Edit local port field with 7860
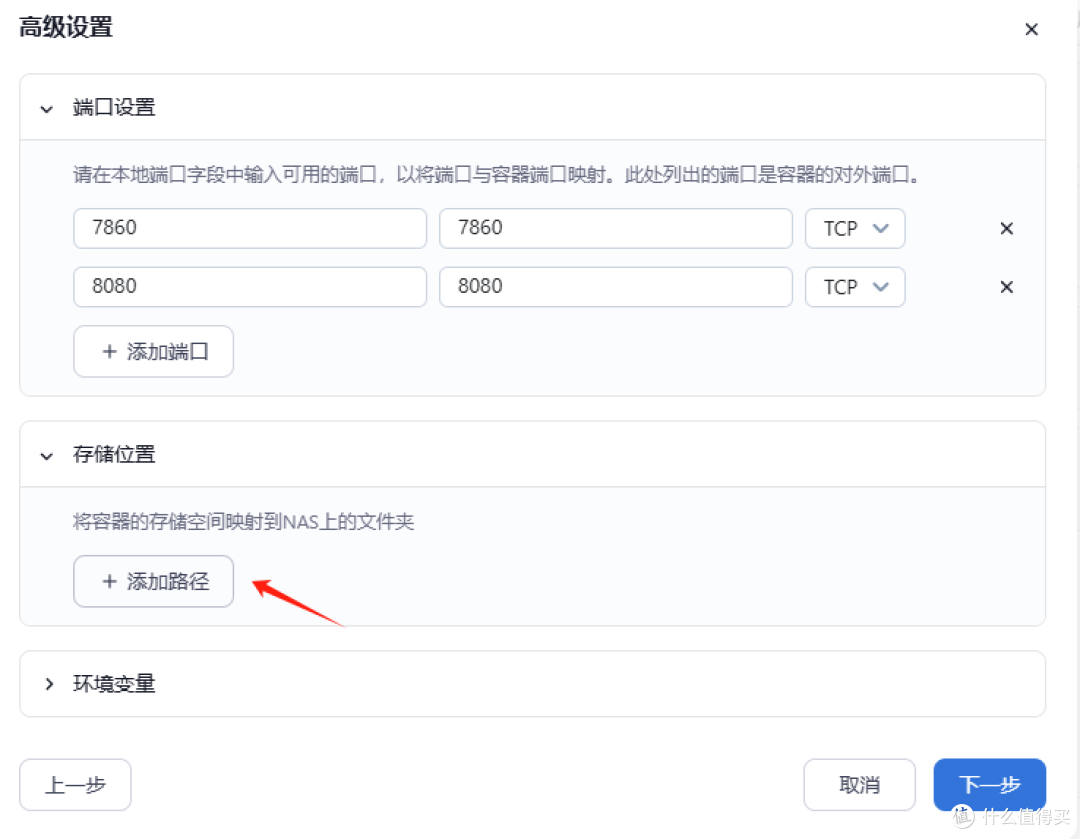Image resolution: width=1080 pixels, height=839 pixels. pyautogui.click(x=250, y=228)
